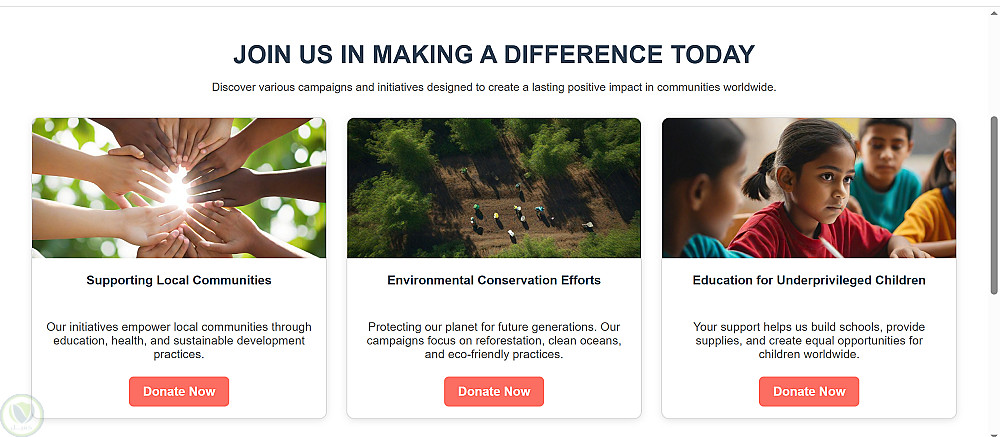
Task: Click the build schools description paragraph
Action: pyautogui.click(x=809, y=340)
